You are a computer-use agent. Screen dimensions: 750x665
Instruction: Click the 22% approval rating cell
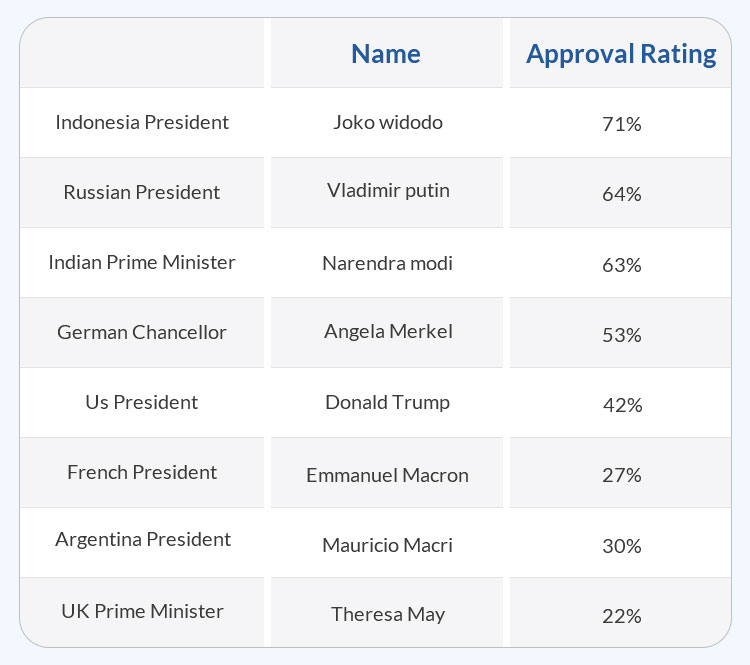click(621, 616)
